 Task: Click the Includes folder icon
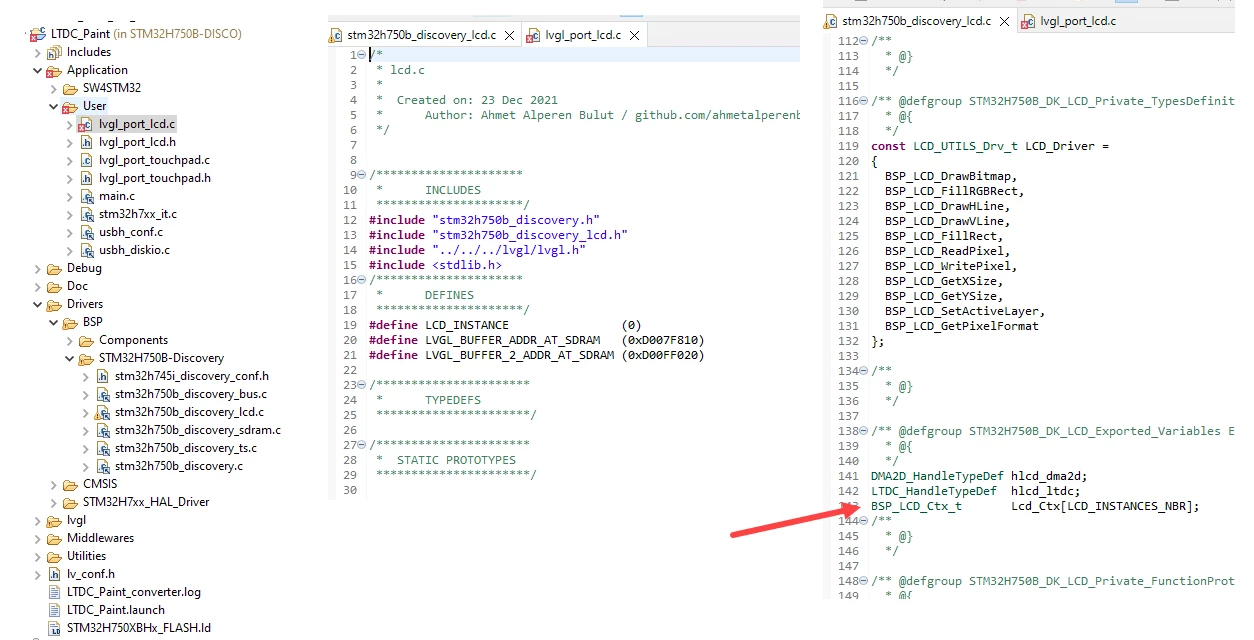point(54,52)
